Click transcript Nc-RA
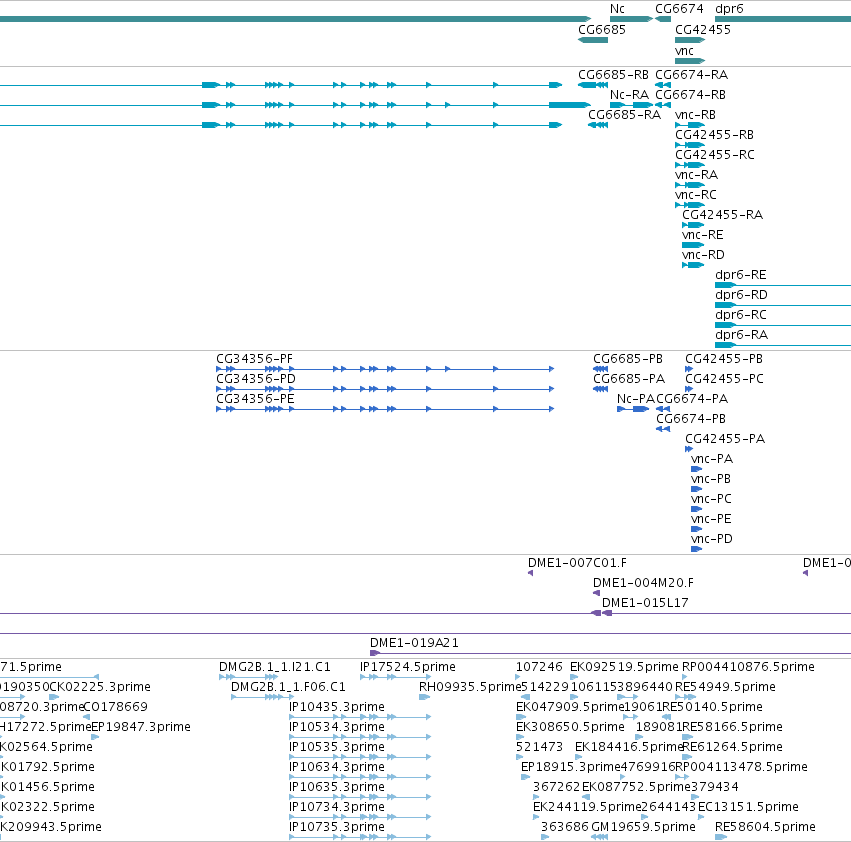This screenshot has height=842, width=851. click(630, 95)
